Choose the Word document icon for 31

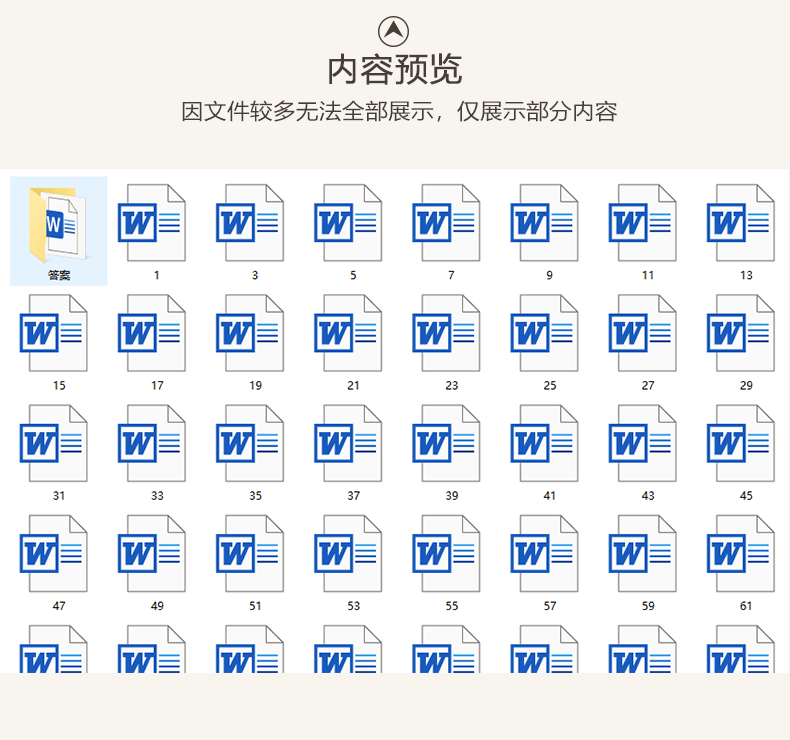click(53, 443)
